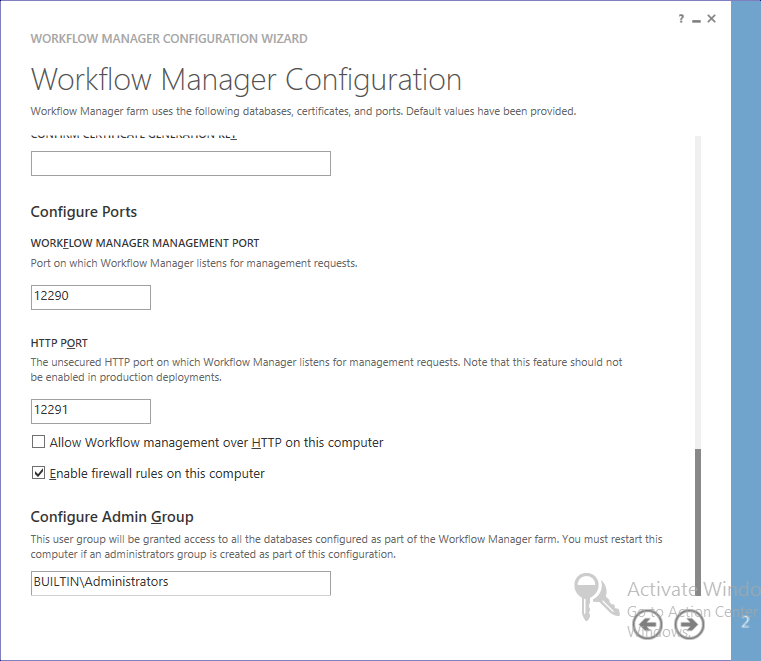The width and height of the screenshot is (761, 661).
Task: Click the Configure Ports section heading
Action: pos(84,212)
